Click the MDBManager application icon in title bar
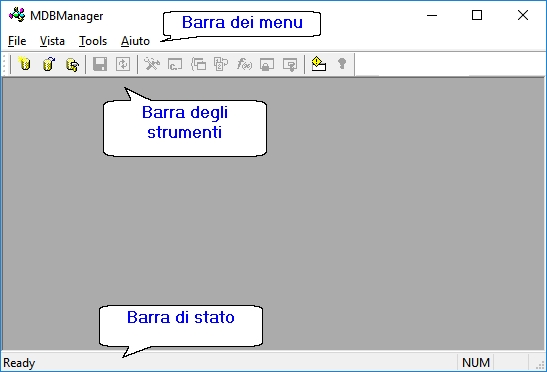 pos(17,15)
